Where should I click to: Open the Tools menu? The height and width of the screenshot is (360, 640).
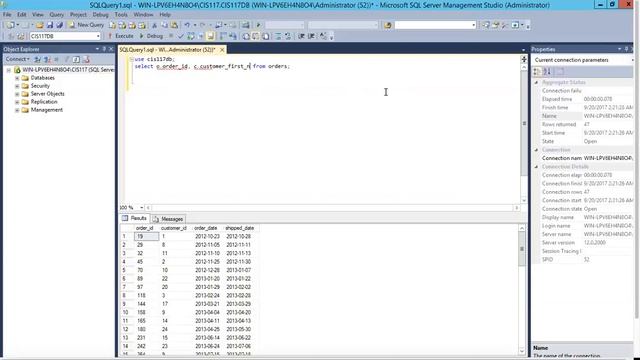click(121, 14)
